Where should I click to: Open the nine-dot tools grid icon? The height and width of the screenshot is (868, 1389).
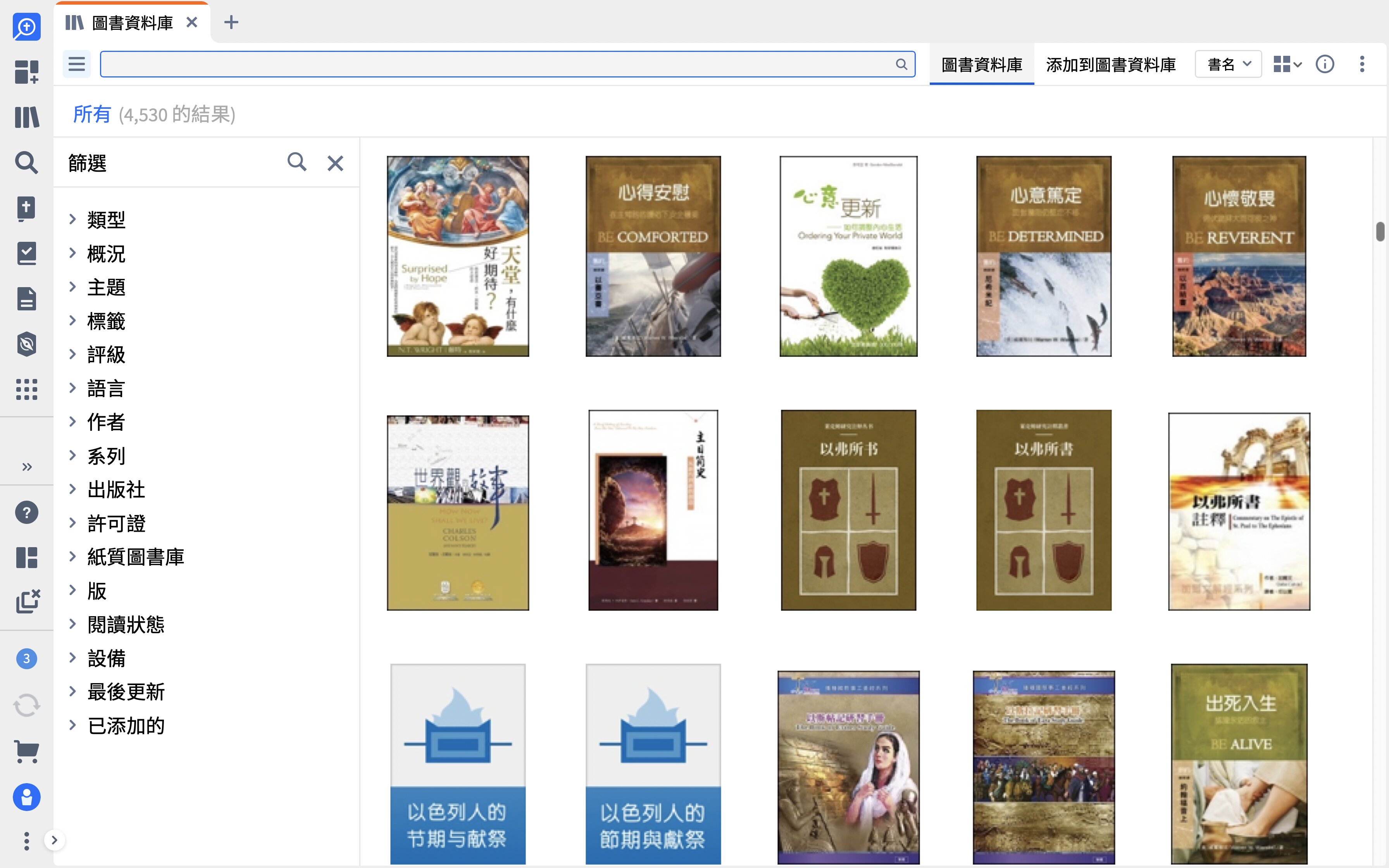point(26,389)
